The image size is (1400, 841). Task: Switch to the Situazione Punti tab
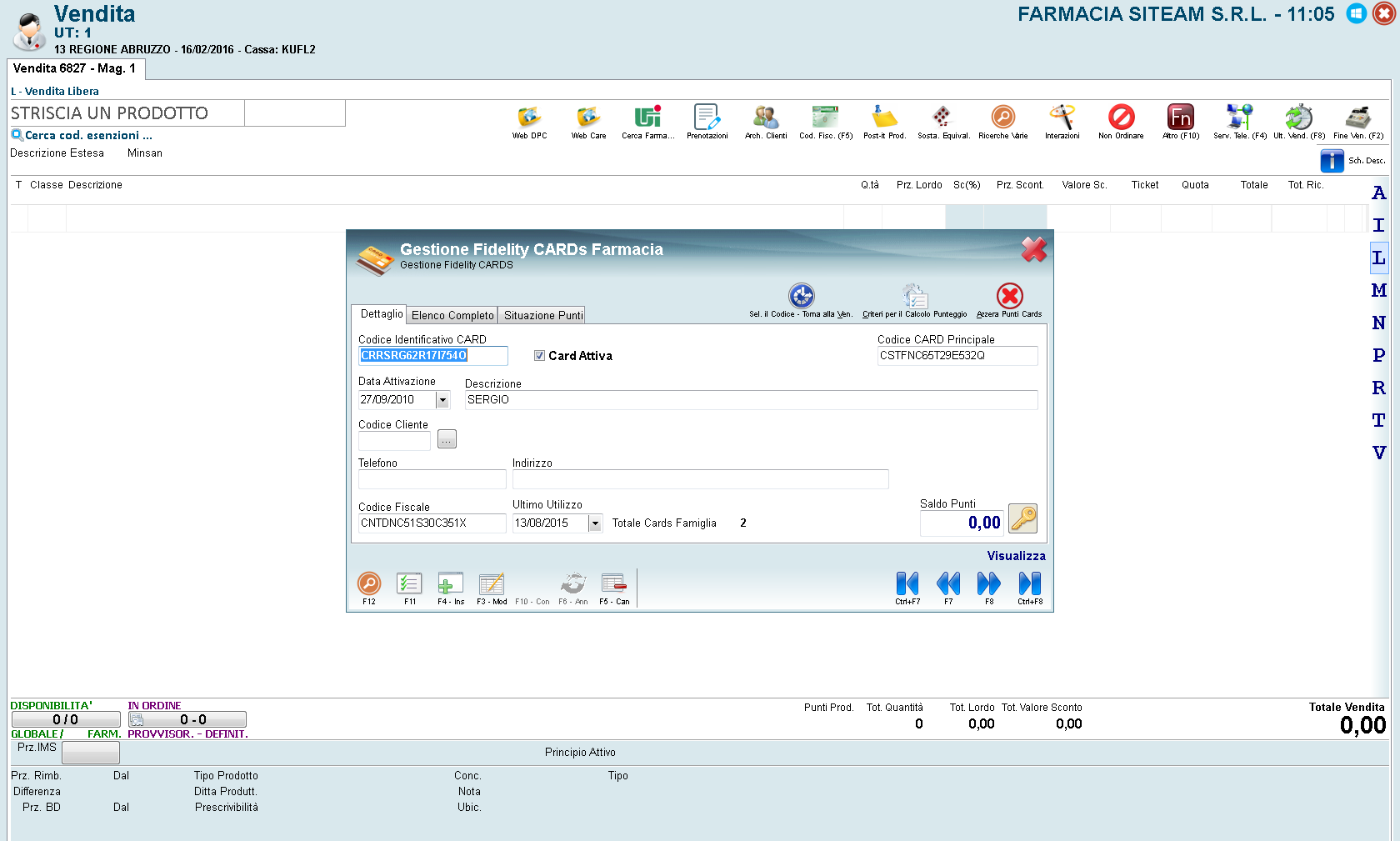pos(543,315)
